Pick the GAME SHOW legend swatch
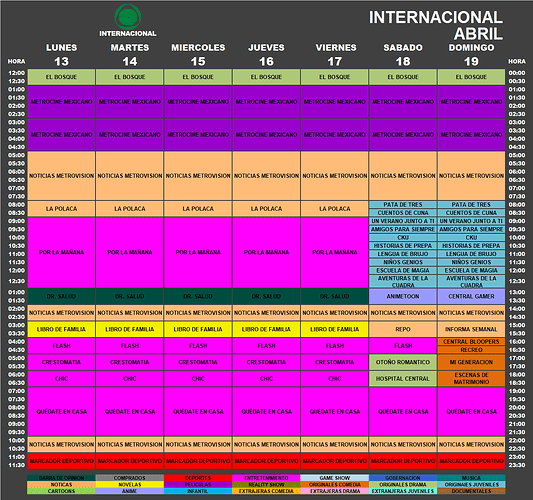 [334, 478]
